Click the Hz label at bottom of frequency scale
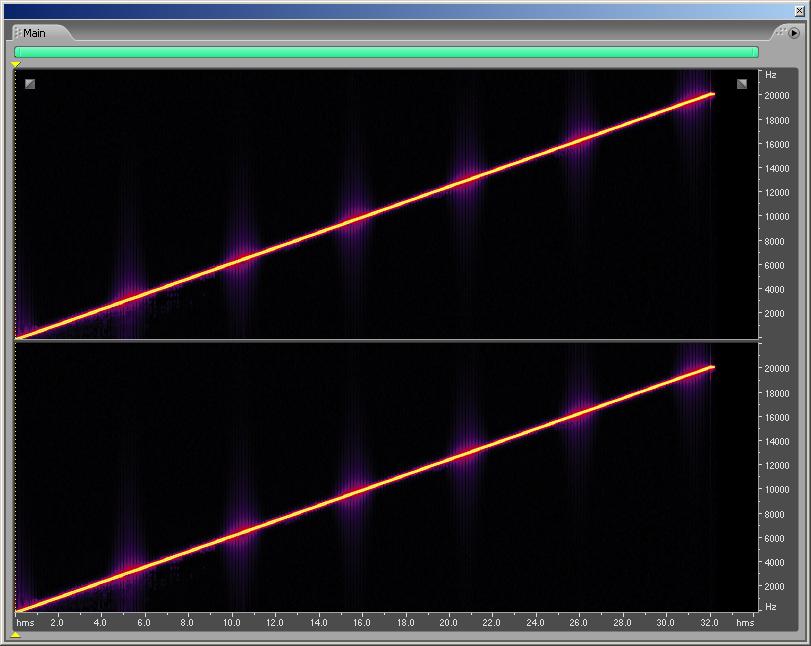The width and height of the screenshot is (811, 646). 771,607
